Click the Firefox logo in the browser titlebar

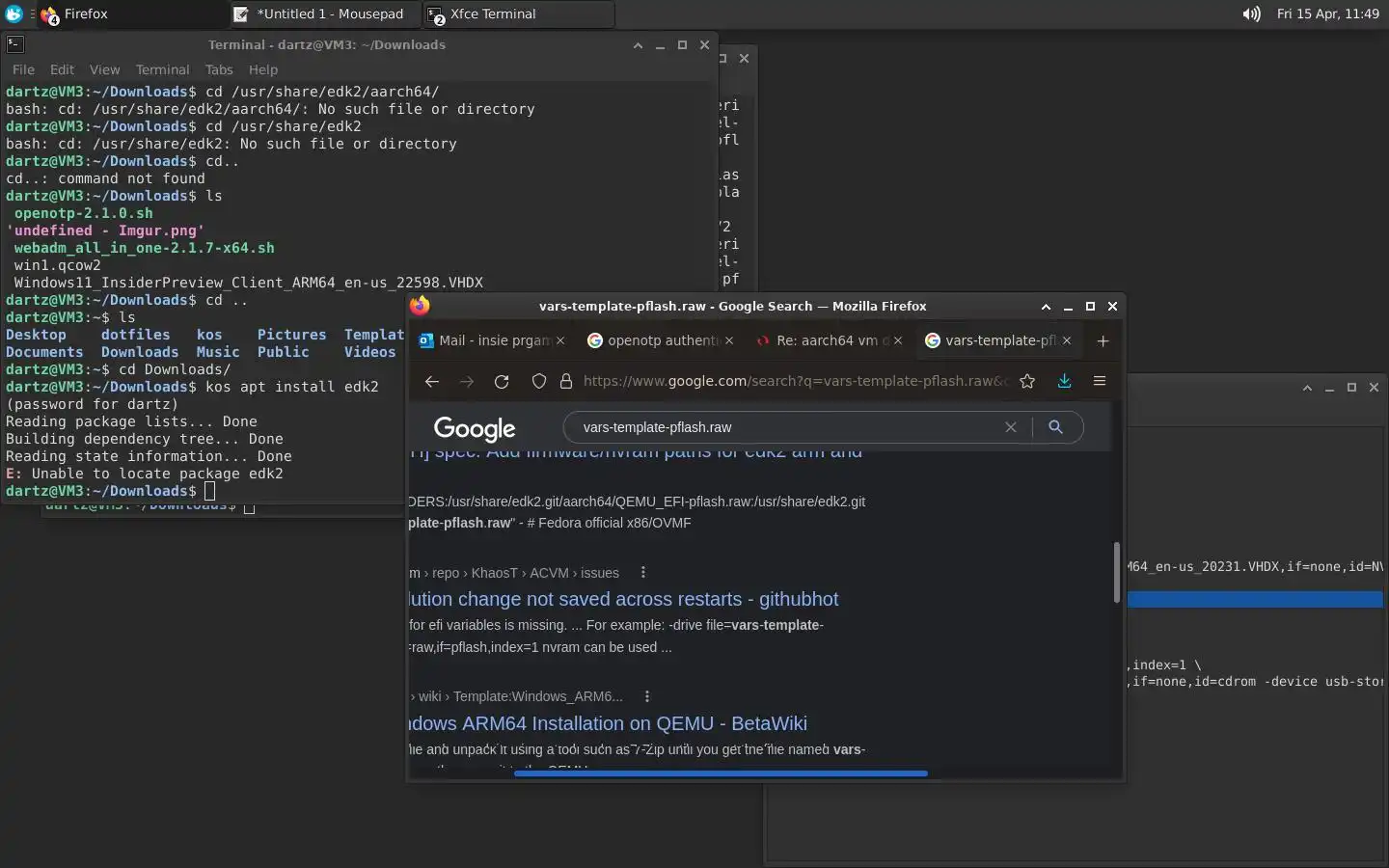420,306
